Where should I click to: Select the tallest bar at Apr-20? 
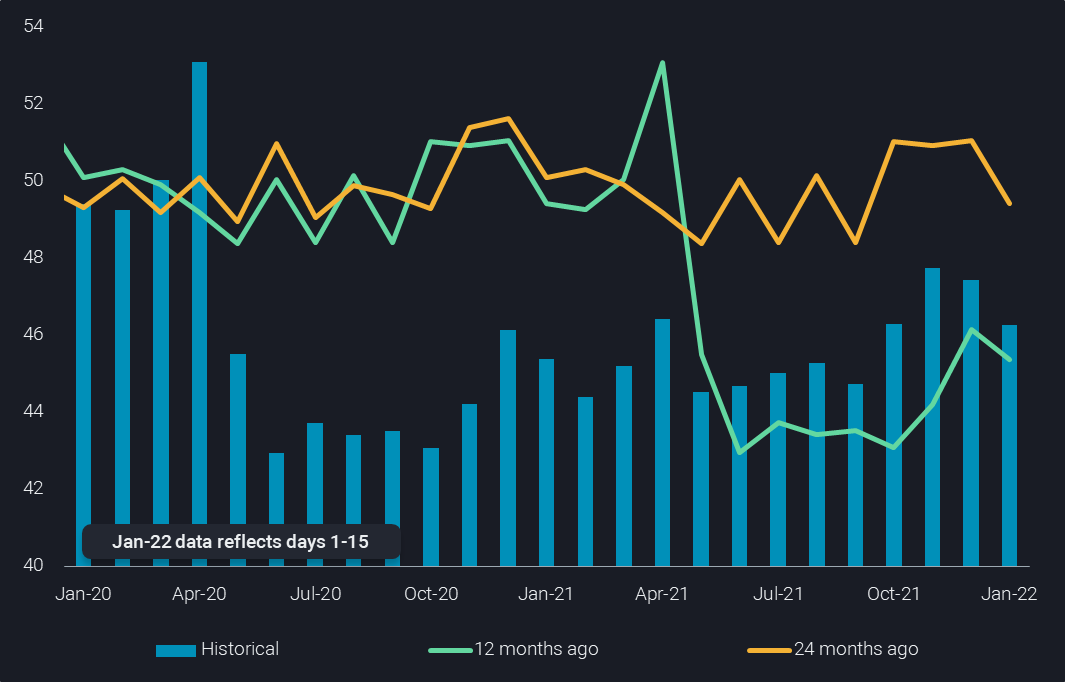[200, 314]
